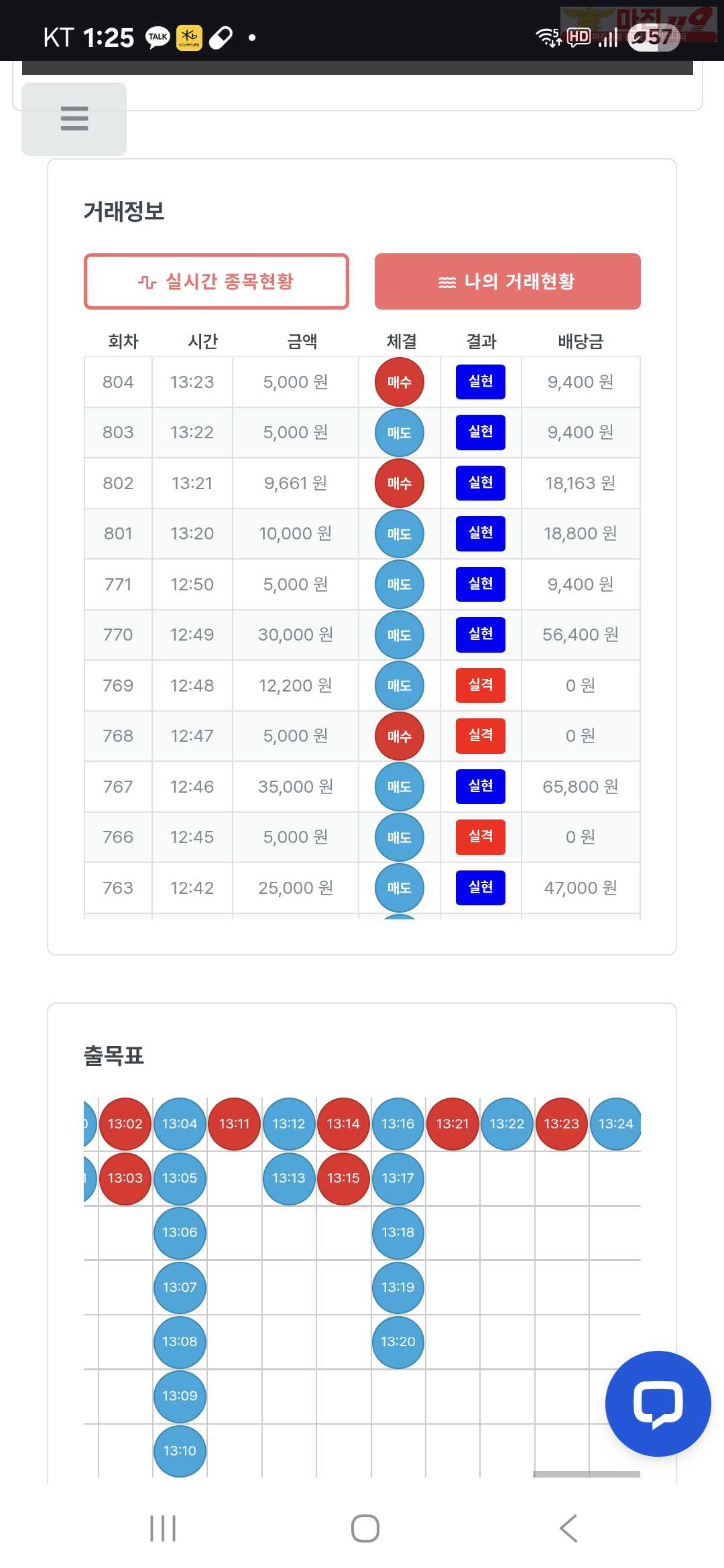Image resolution: width=724 pixels, height=1568 pixels.
Task: Click the red 실격 badge for round 769
Action: tap(481, 685)
